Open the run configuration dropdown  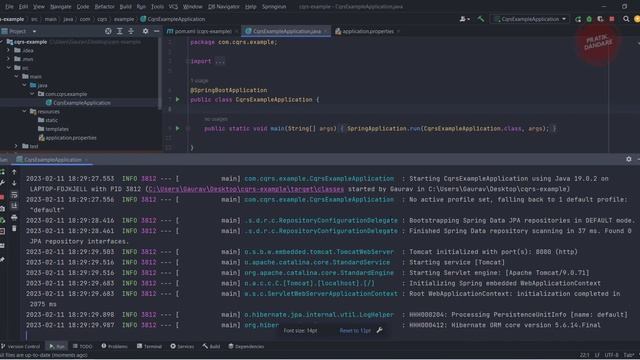click(x=530, y=19)
